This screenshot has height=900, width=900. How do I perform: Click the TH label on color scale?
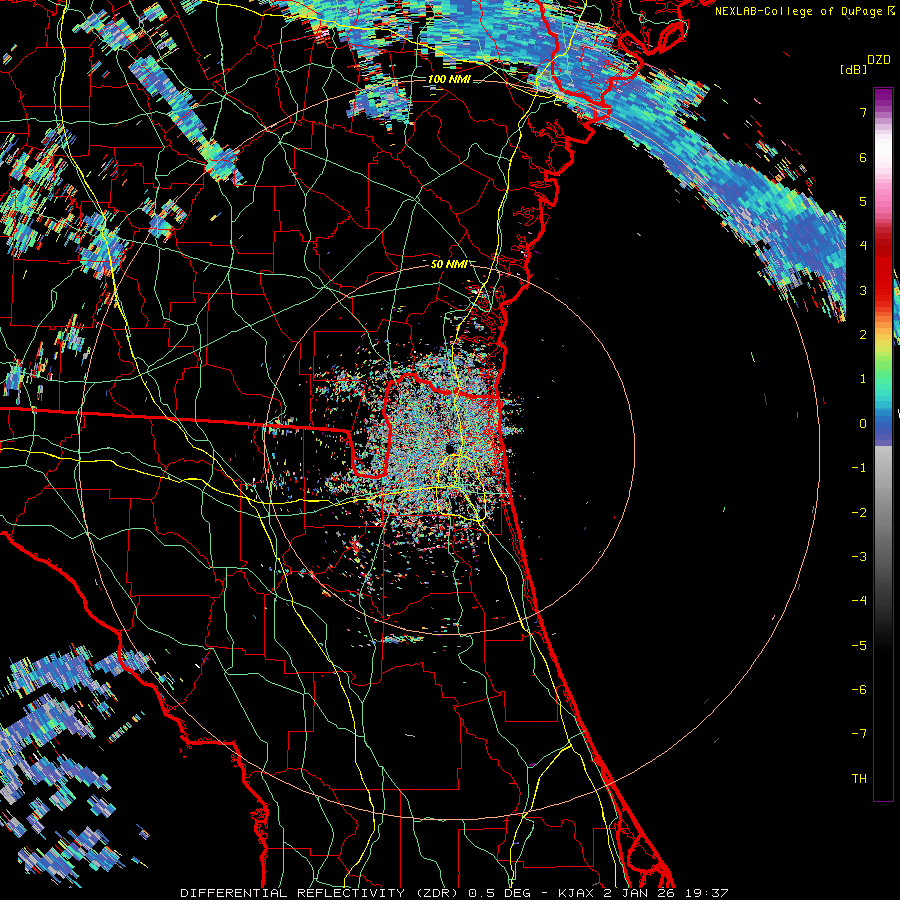click(859, 779)
